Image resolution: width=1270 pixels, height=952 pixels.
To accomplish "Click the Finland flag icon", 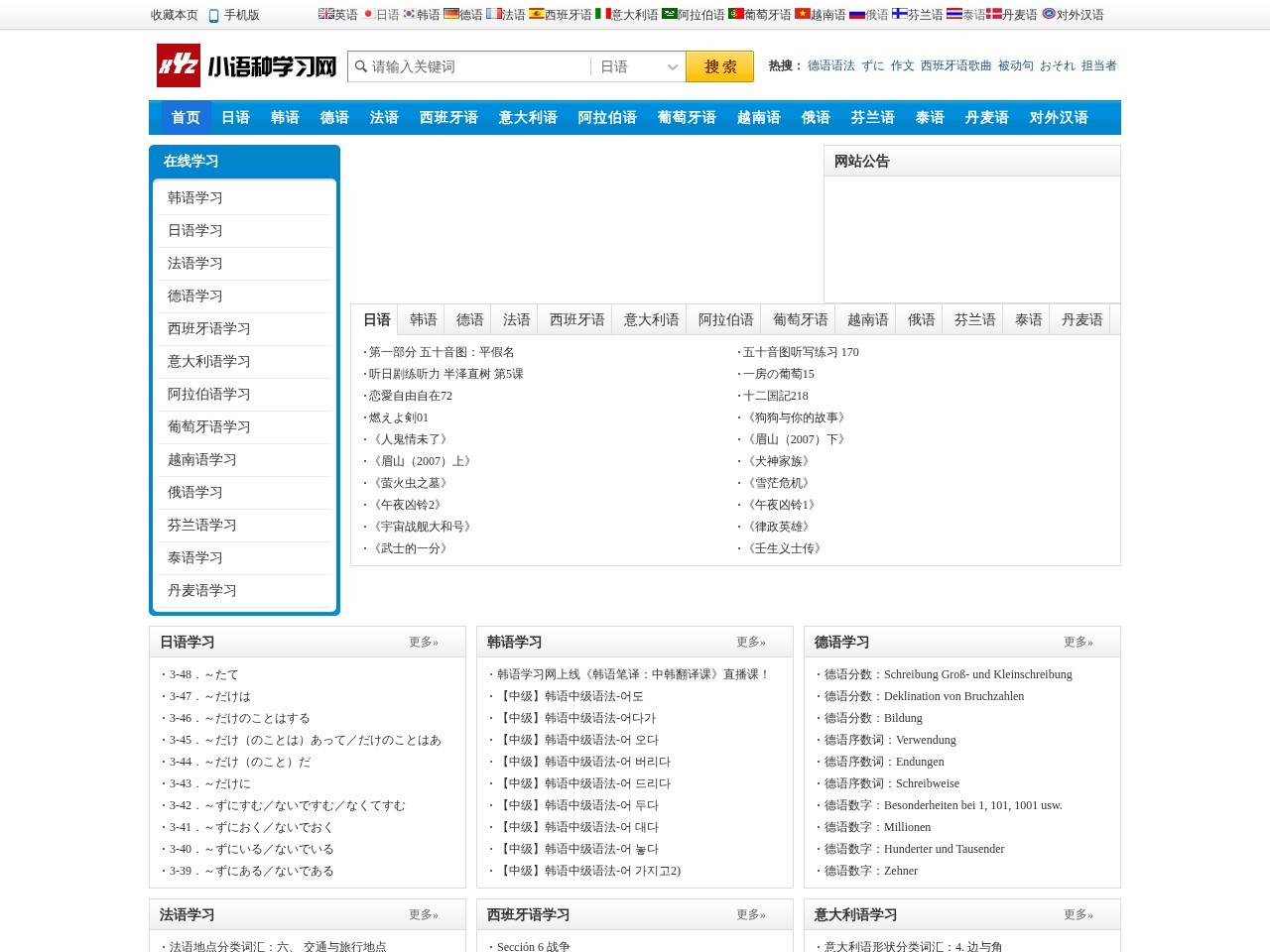I will [899, 14].
